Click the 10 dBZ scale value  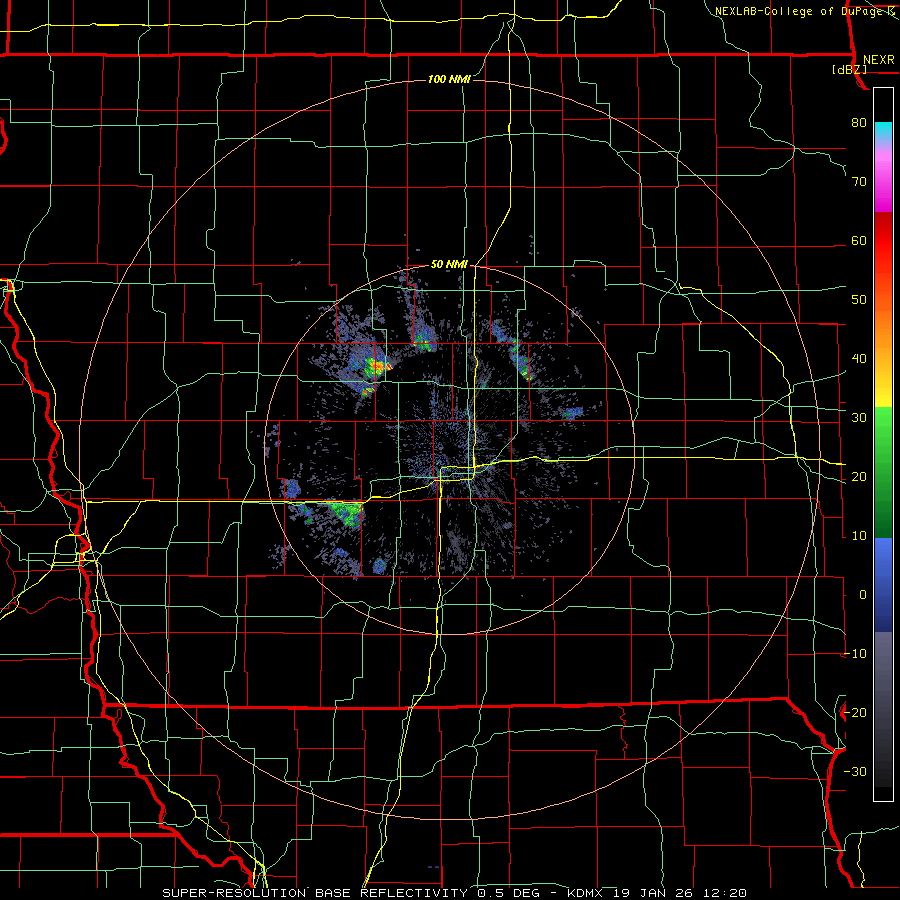(x=859, y=536)
